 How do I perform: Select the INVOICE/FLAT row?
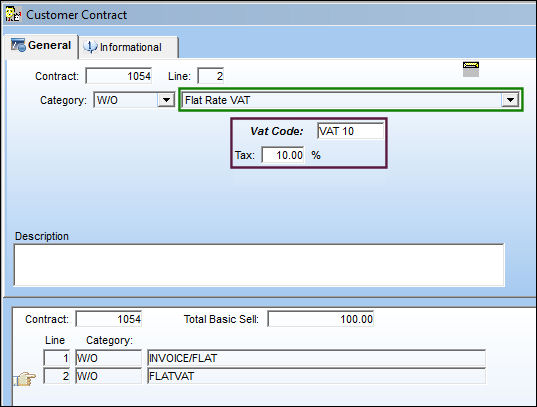(316, 358)
